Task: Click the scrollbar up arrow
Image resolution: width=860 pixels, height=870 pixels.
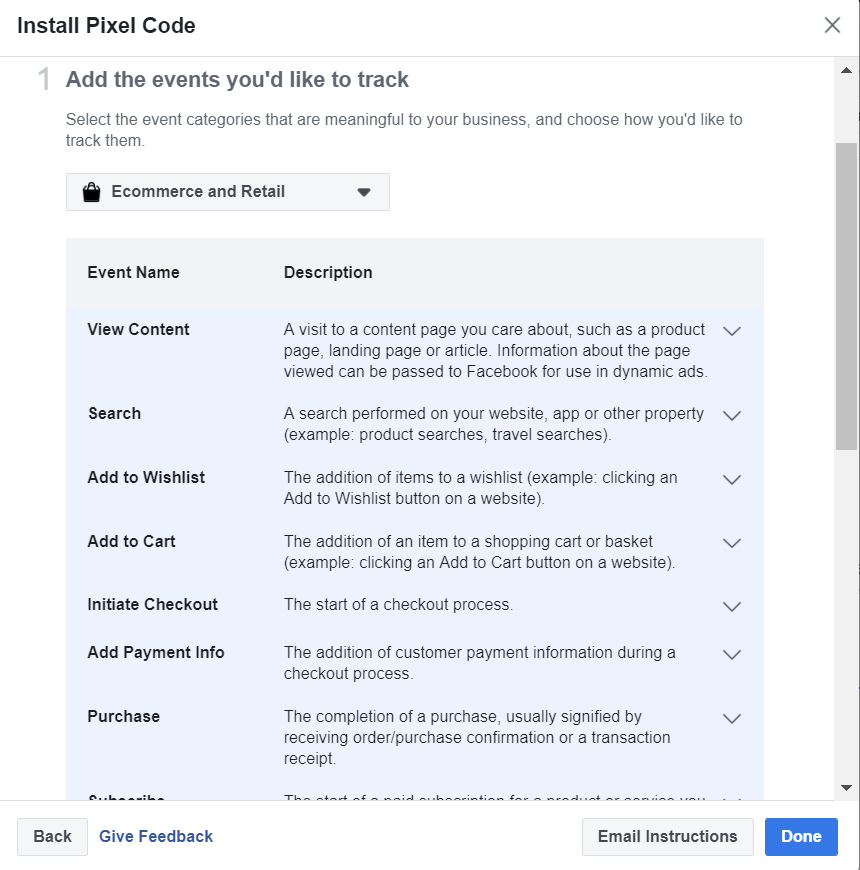Action: [x=846, y=70]
